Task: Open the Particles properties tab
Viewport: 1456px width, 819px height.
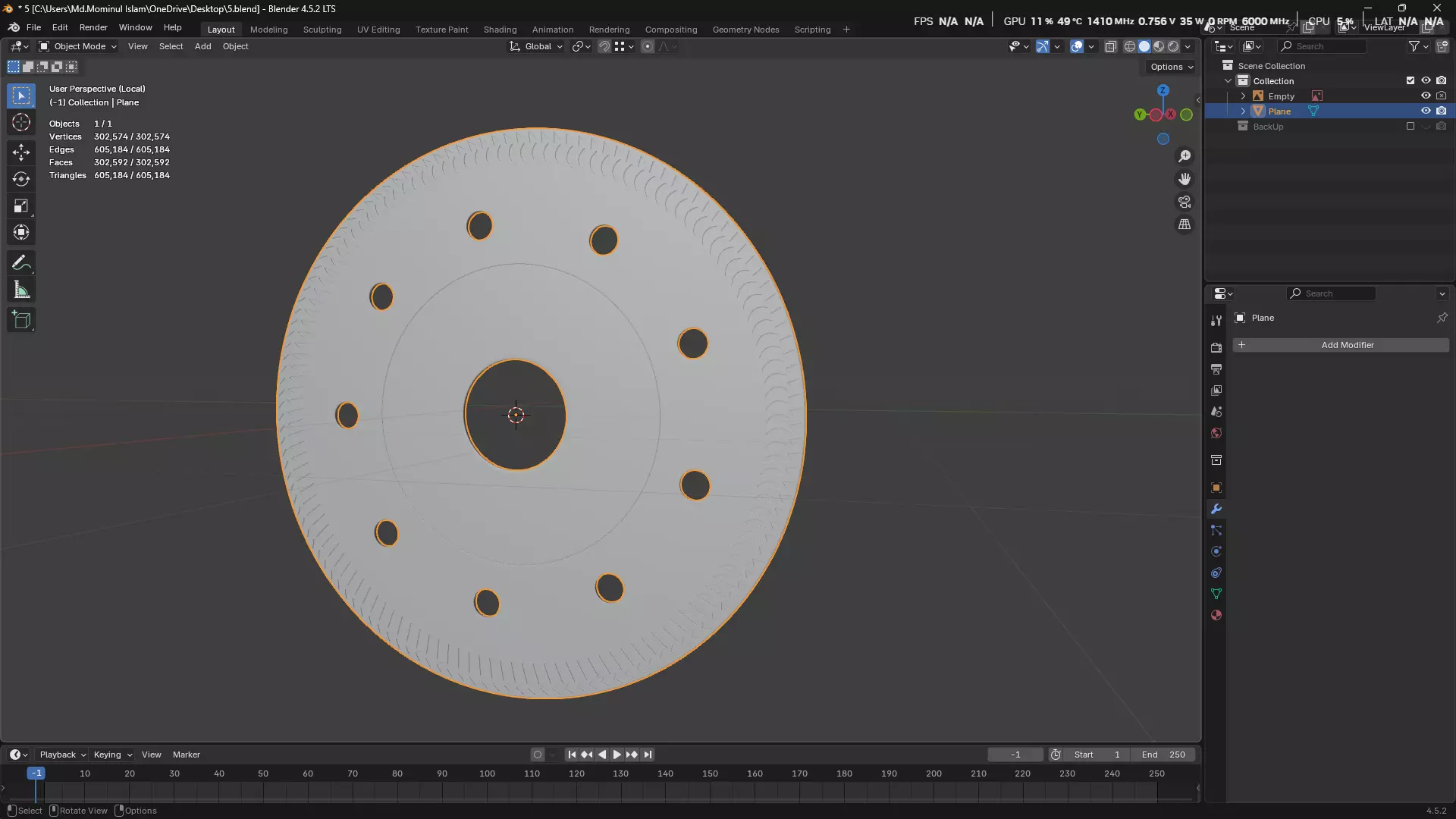Action: pos(1216,530)
